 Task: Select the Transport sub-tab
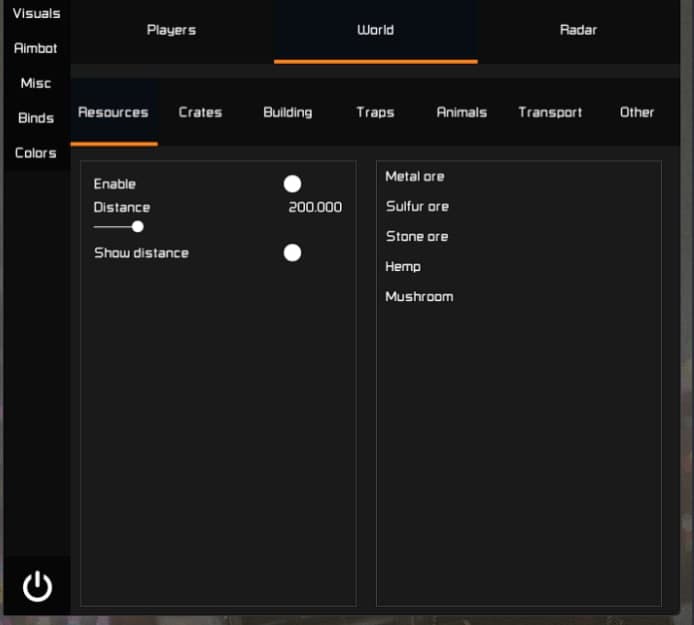(x=550, y=112)
